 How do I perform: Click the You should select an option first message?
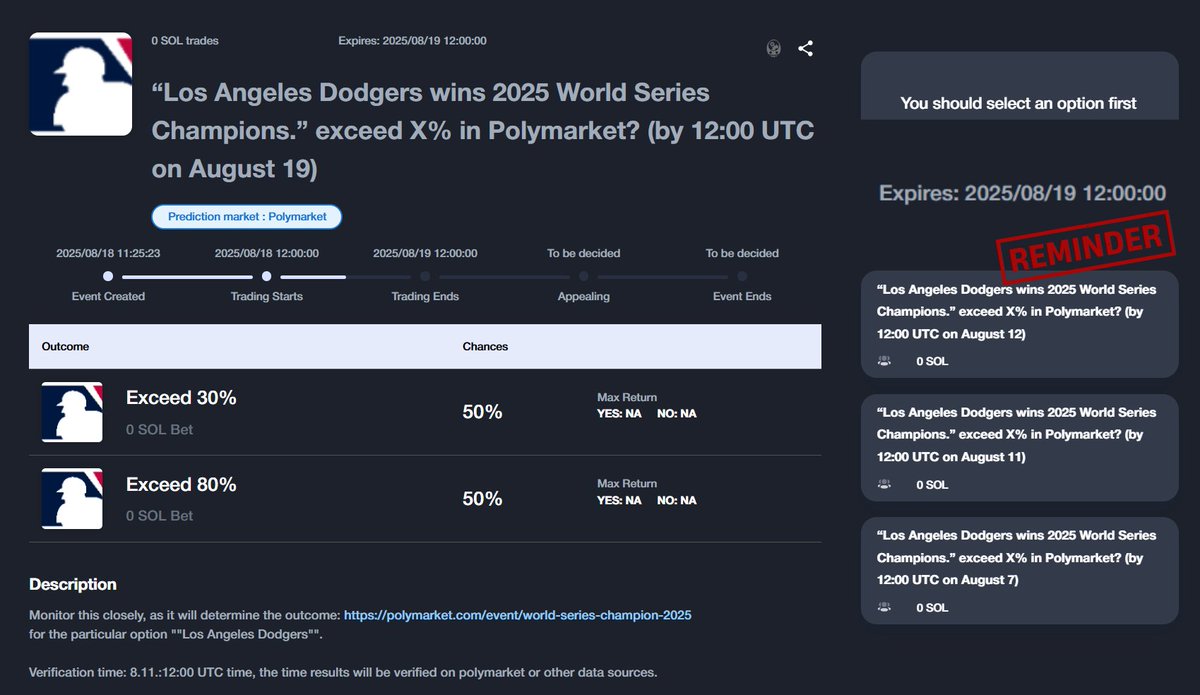coord(1018,103)
